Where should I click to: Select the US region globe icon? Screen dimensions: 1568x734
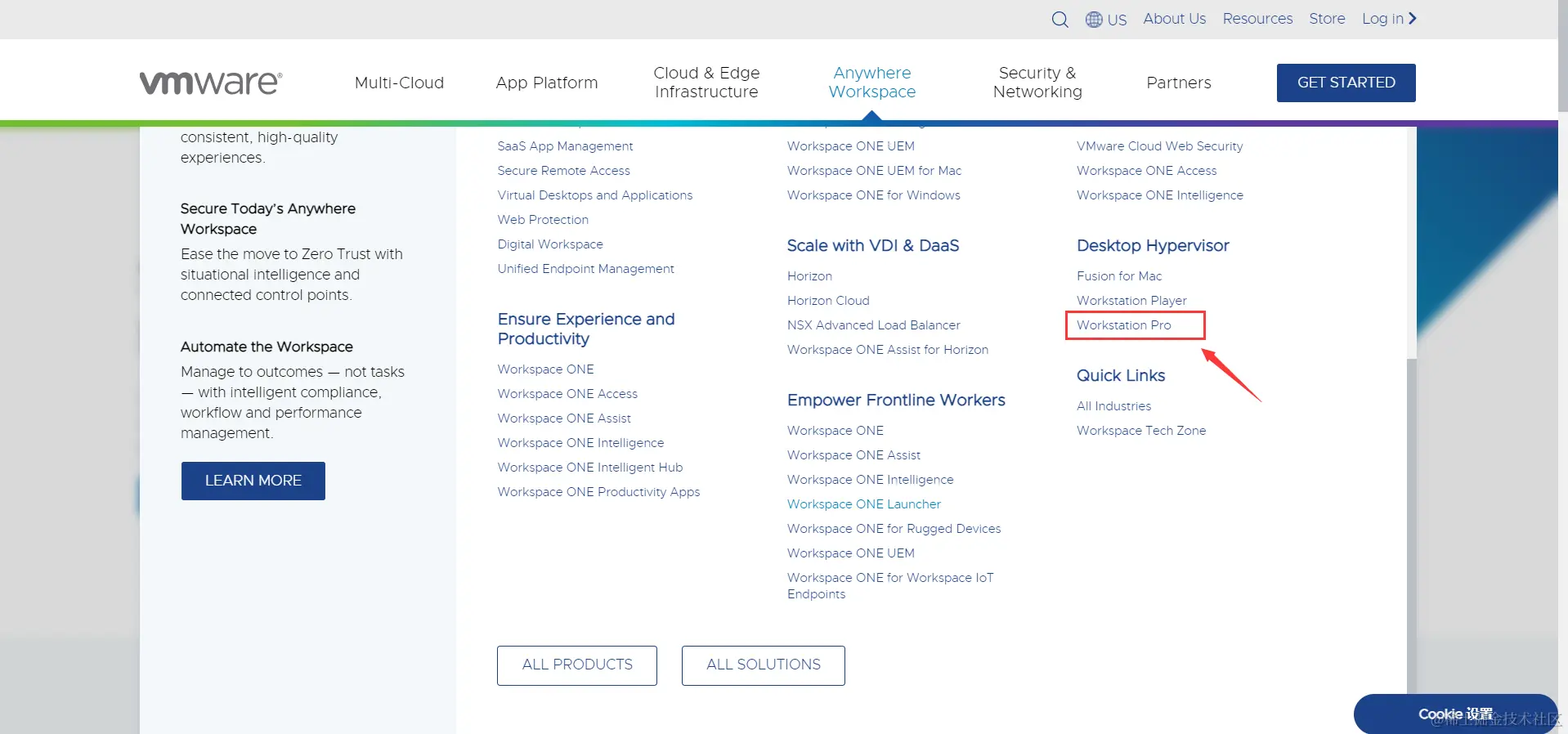1094,19
